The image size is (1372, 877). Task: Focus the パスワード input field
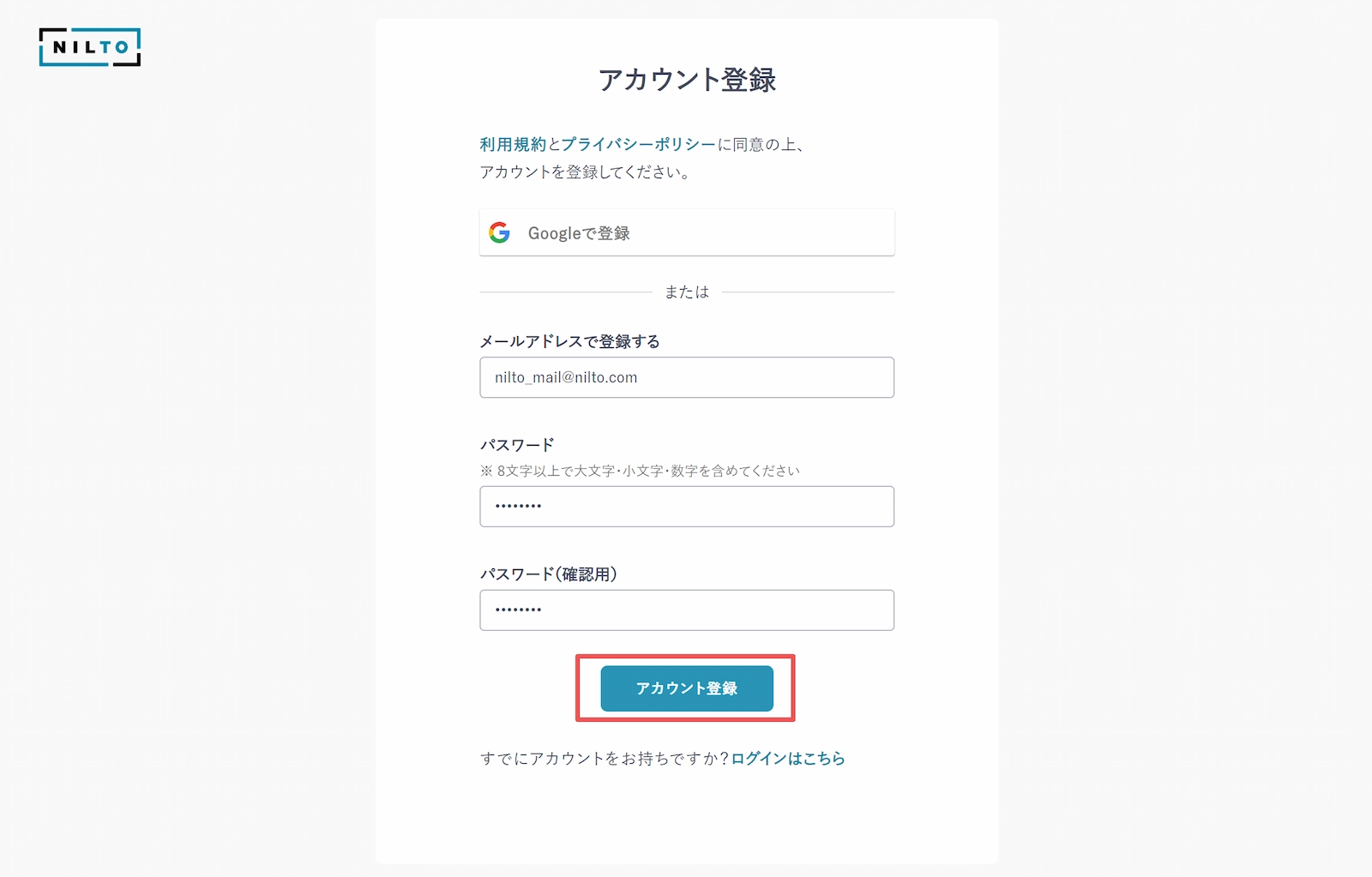pyautogui.click(x=687, y=507)
